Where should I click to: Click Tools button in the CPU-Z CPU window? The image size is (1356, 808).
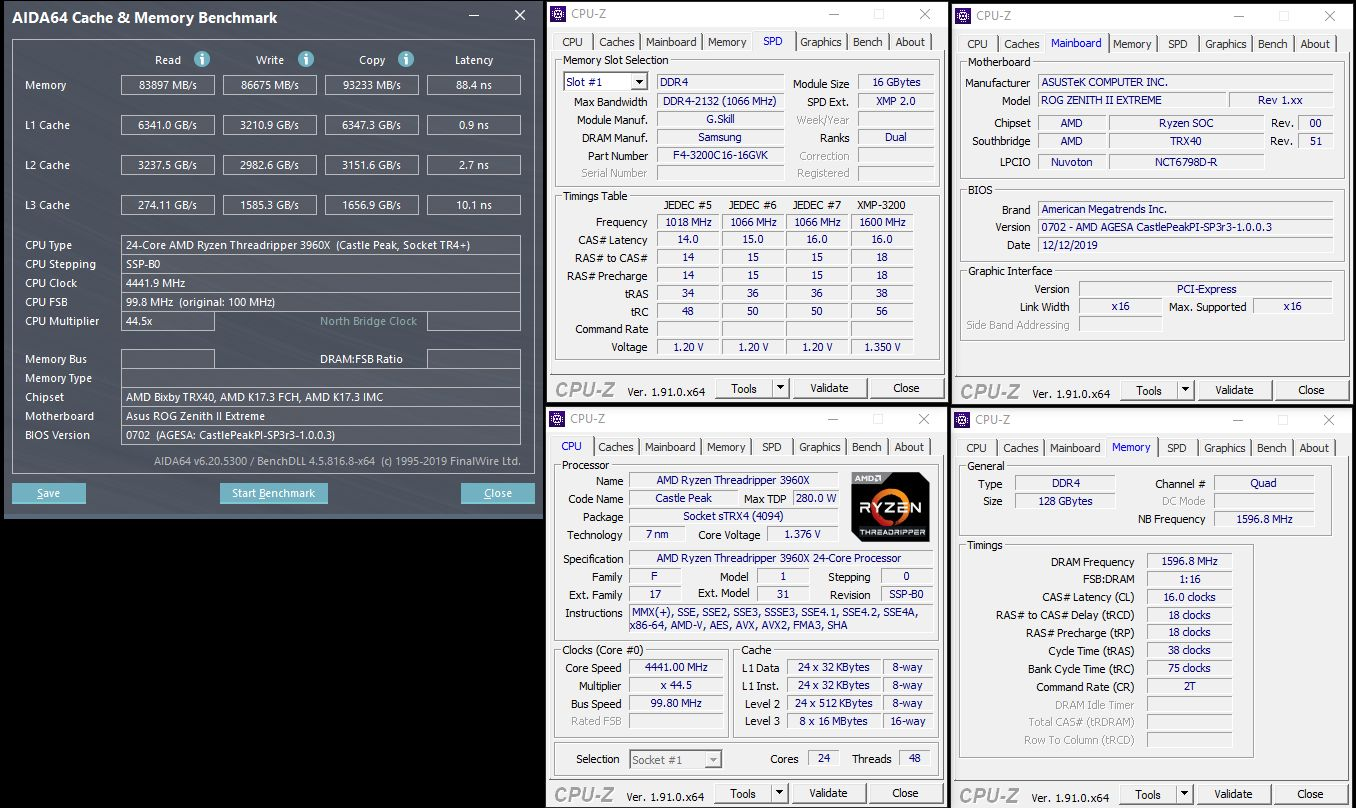pyautogui.click(x=743, y=793)
